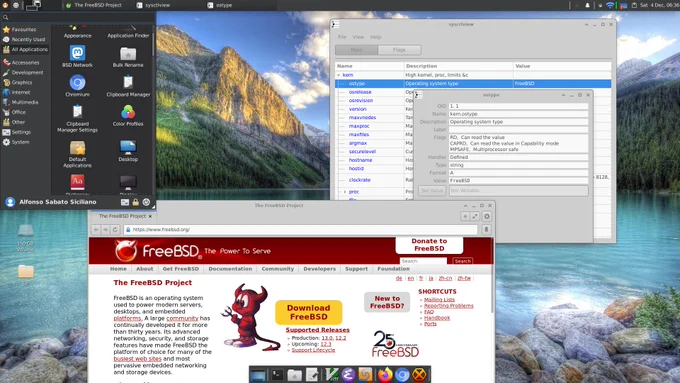The height and width of the screenshot is (383, 680).
Task: Open Default Applications in the menu
Action: [x=77, y=154]
